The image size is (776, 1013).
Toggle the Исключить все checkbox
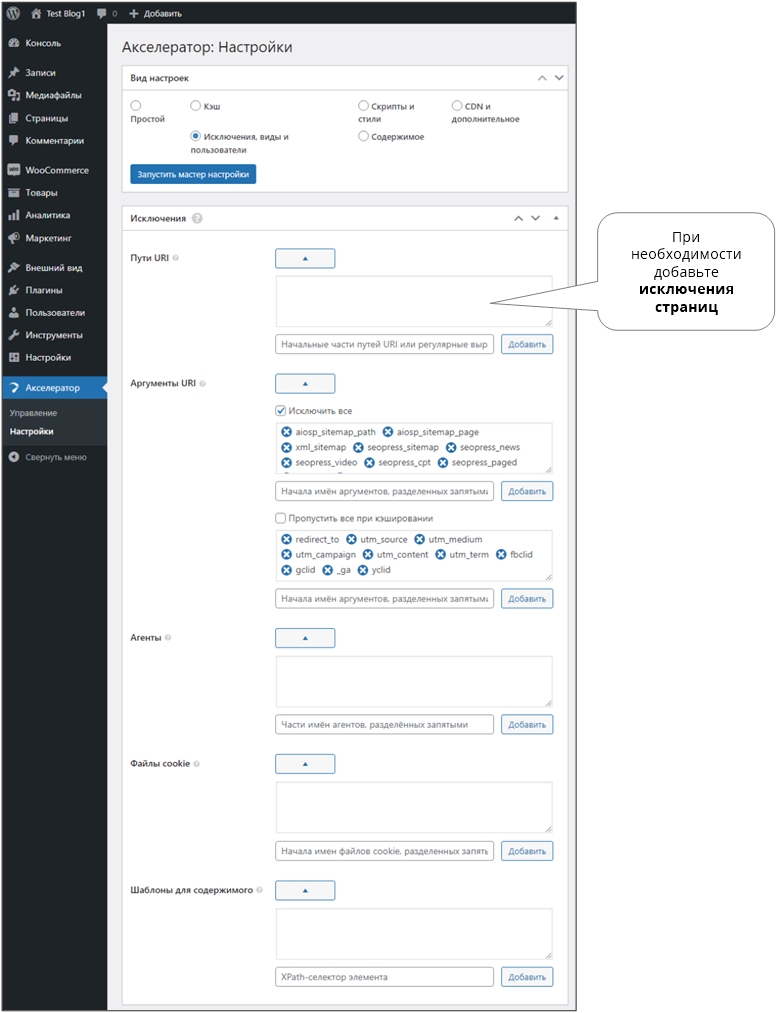coord(280,410)
